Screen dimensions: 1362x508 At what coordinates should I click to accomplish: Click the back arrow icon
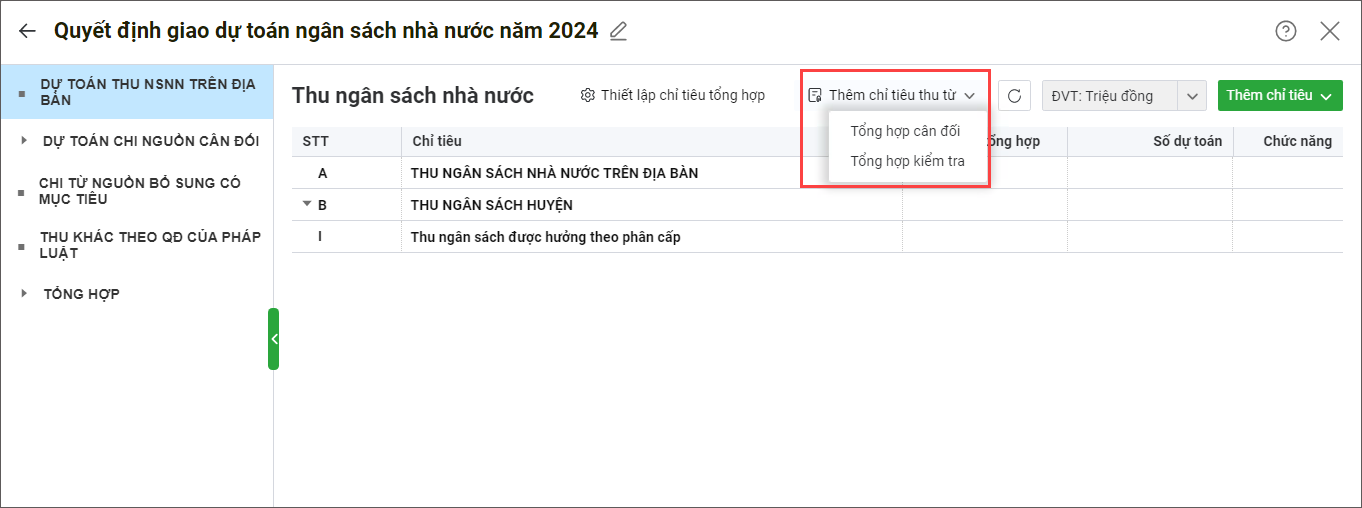[x=27, y=31]
